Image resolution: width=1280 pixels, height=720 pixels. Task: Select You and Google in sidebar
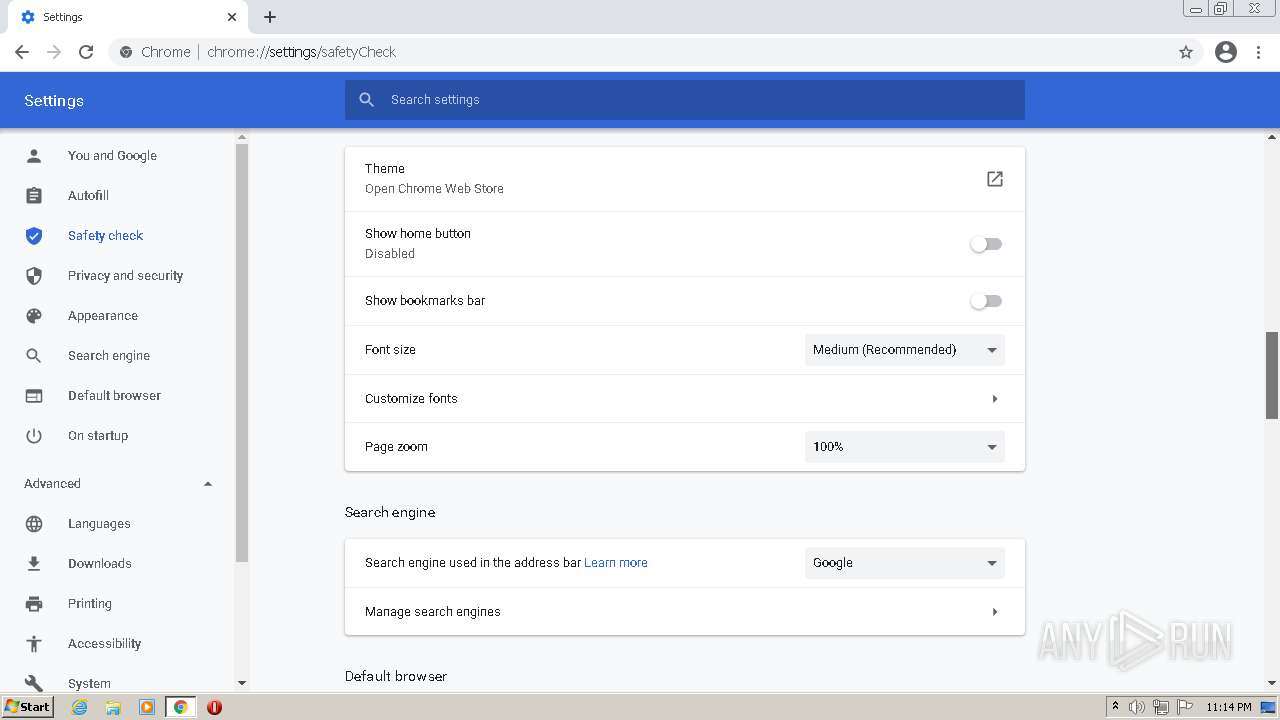pyautogui.click(x=112, y=156)
